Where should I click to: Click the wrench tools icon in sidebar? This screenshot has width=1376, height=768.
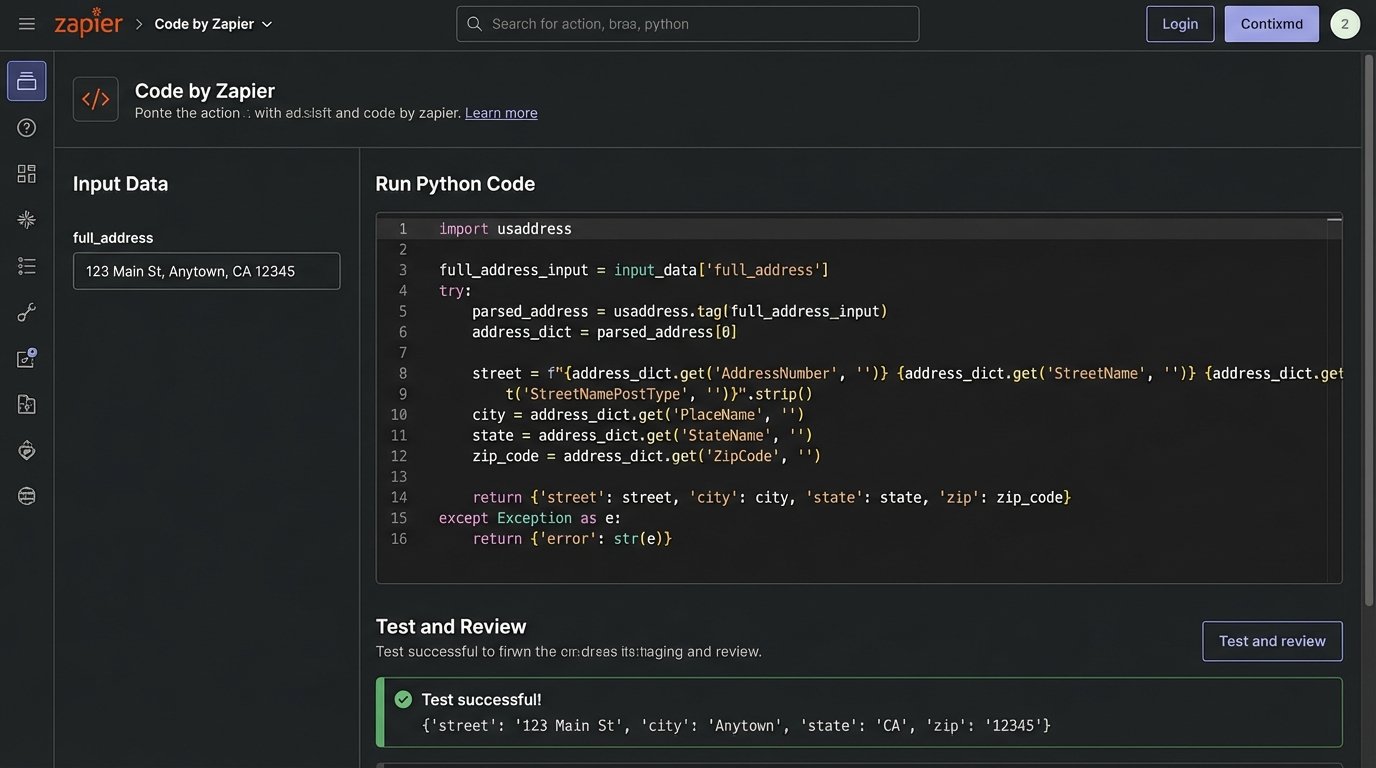coord(26,311)
